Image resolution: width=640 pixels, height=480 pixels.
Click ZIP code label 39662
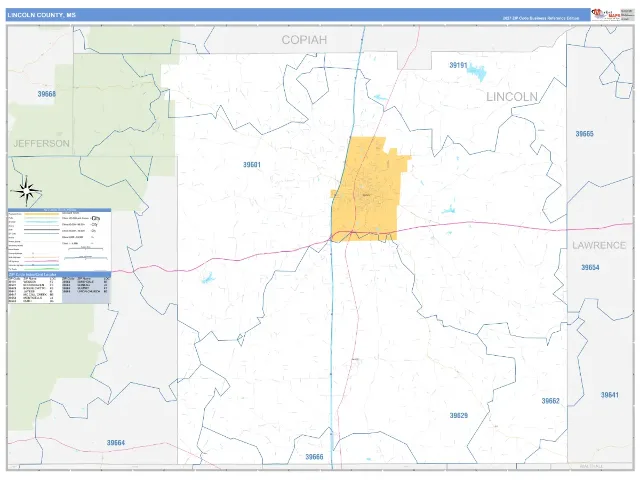click(550, 401)
